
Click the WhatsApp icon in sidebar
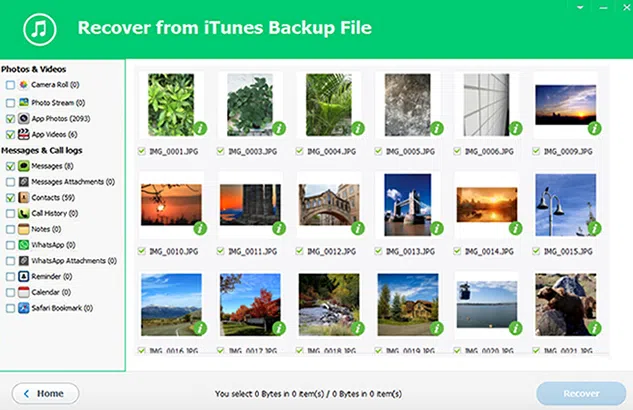[x=22, y=244]
